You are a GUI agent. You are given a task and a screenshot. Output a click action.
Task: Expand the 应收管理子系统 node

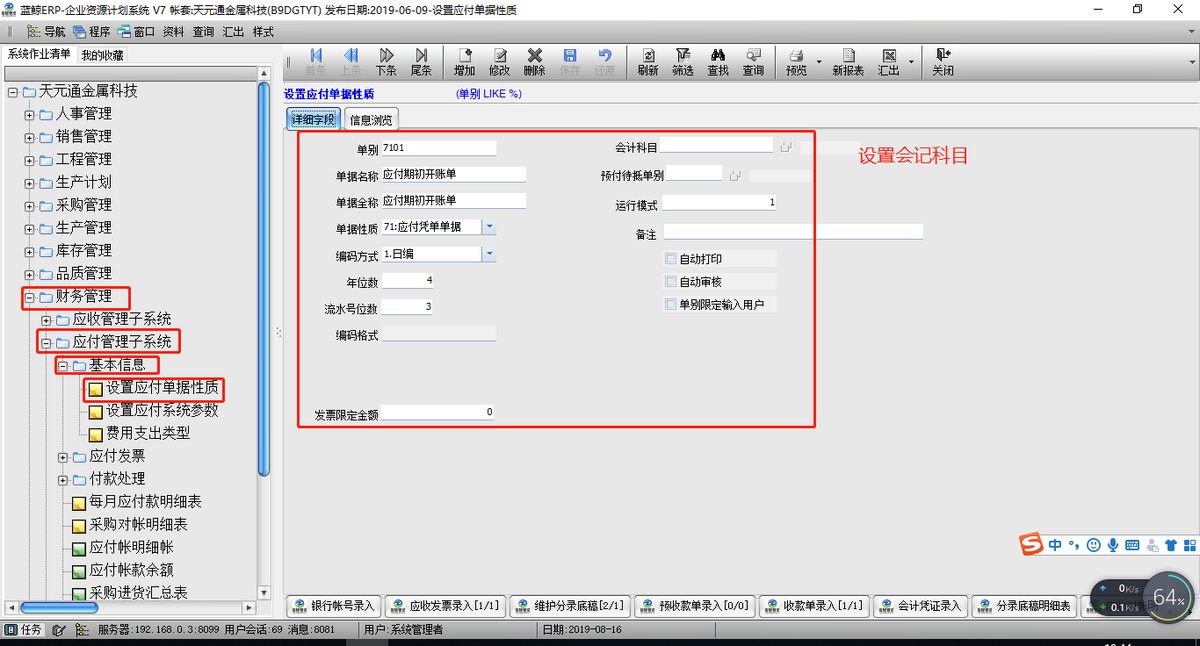coord(46,320)
